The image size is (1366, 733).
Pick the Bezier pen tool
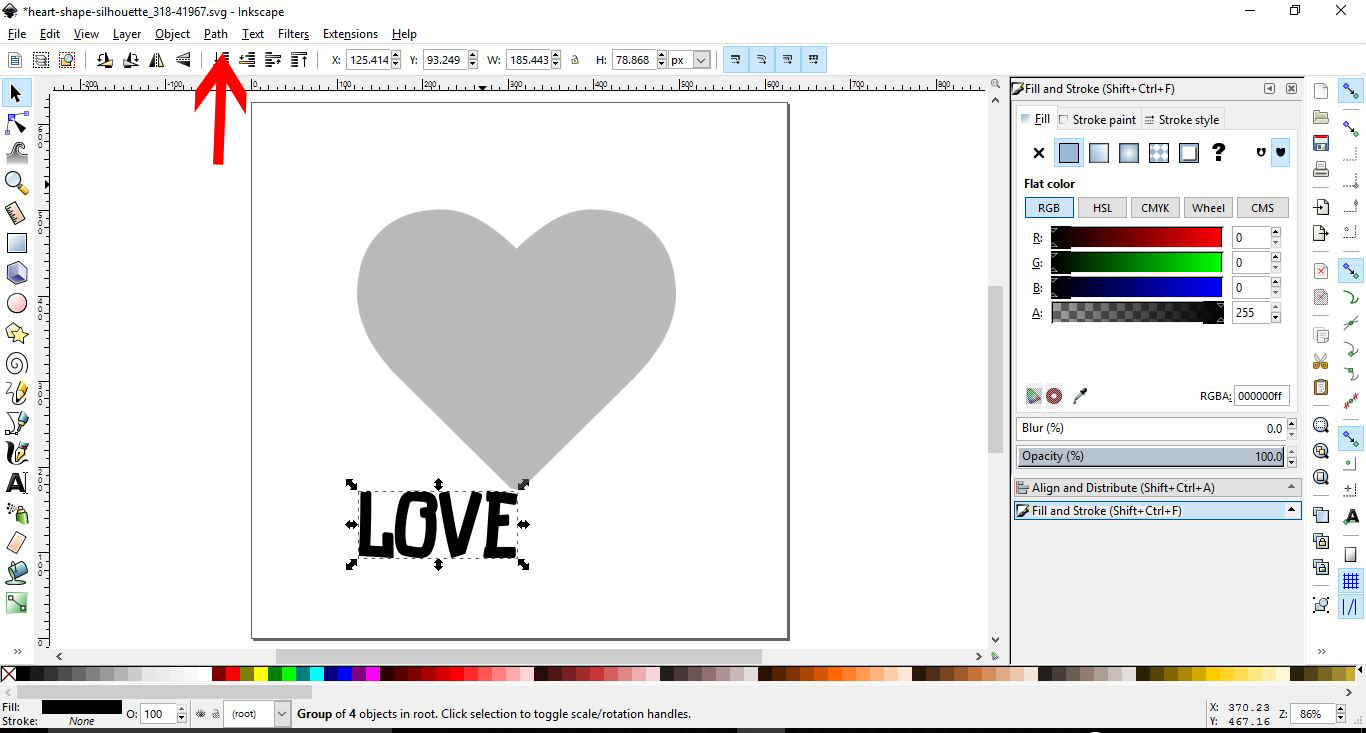16,423
